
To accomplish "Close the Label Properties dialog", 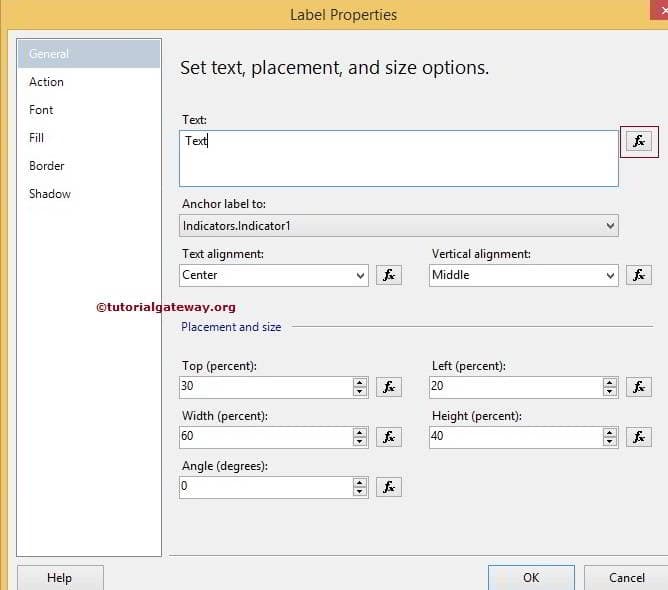I will 659,9.
